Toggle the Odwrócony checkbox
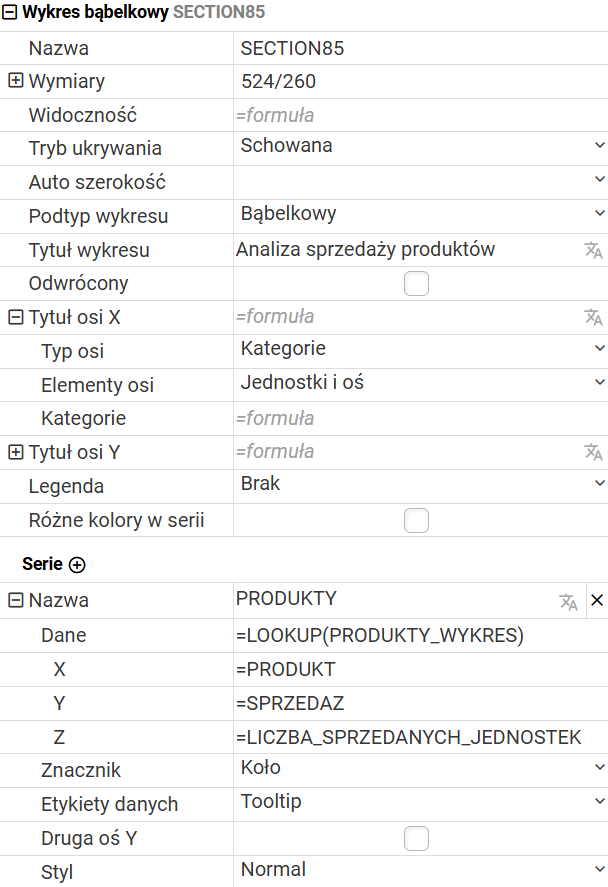 click(416, 284)
